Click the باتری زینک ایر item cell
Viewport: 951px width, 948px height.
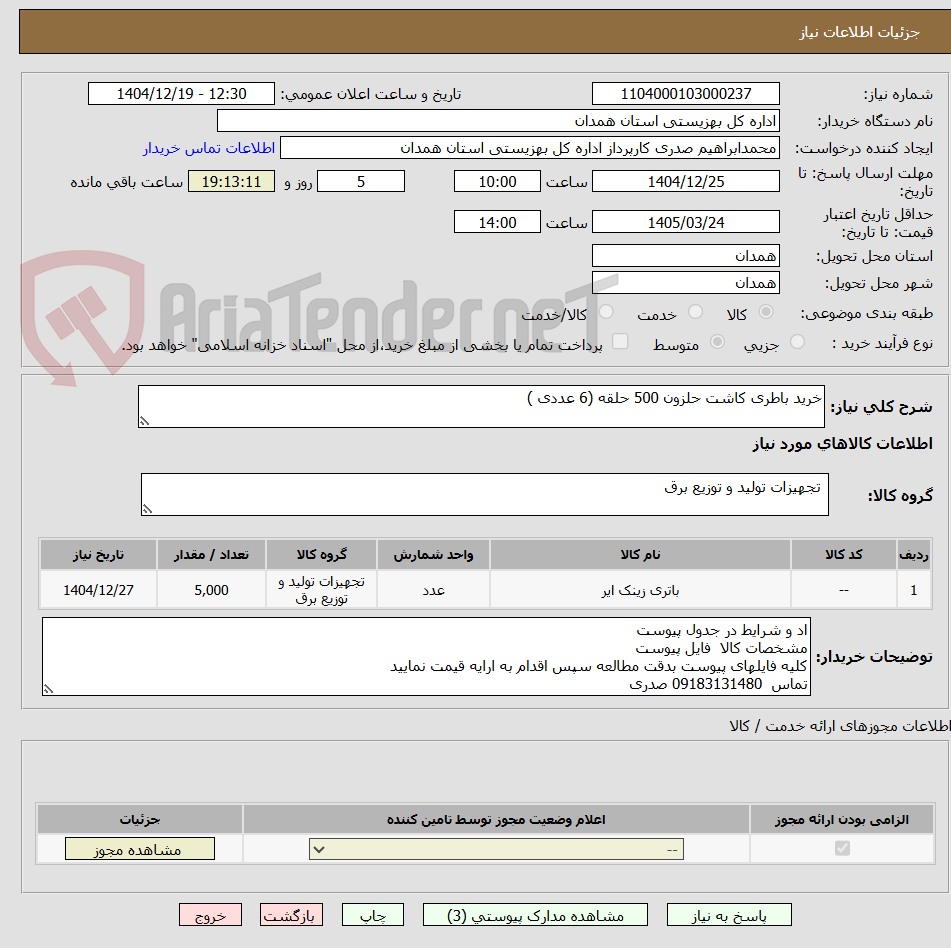[640, 590]
